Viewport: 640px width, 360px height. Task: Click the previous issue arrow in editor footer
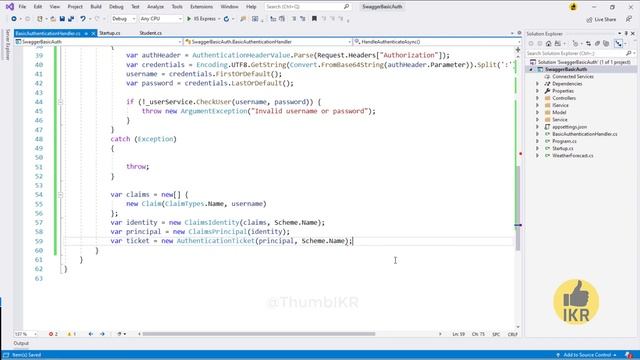91,334
